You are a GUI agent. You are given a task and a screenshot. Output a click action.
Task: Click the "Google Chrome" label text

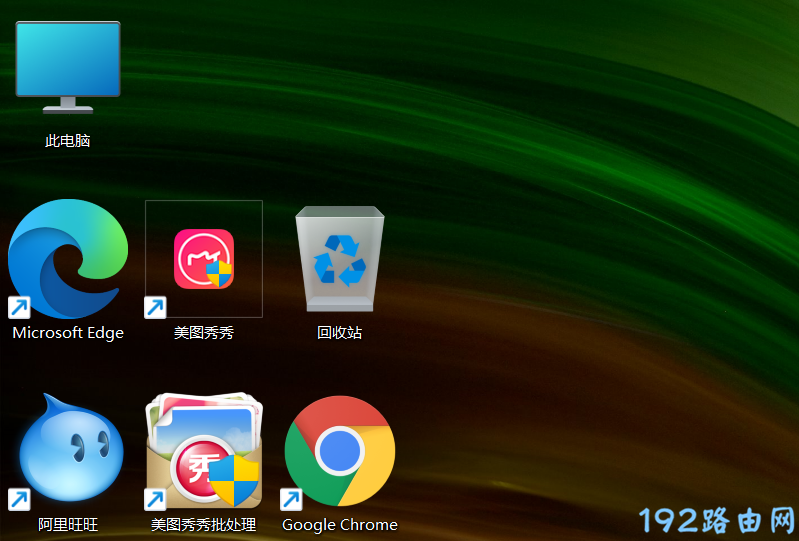click(340, 525)
